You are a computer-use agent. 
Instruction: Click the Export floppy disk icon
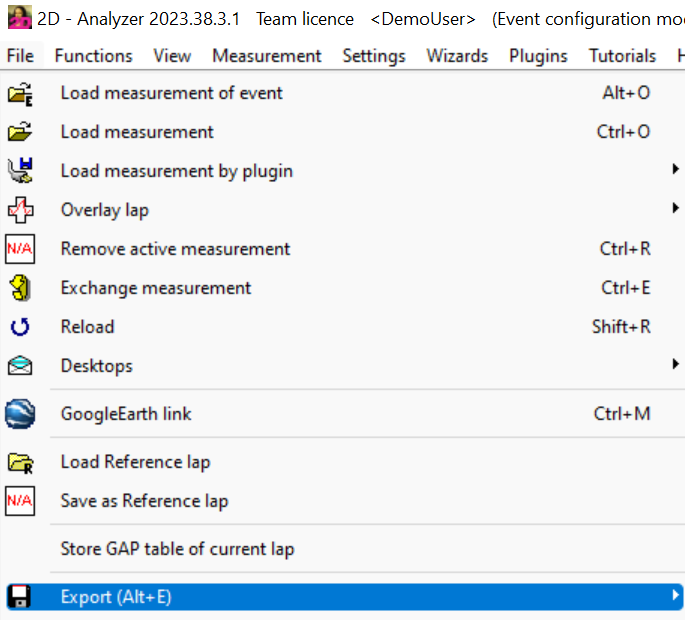point(20,598)
